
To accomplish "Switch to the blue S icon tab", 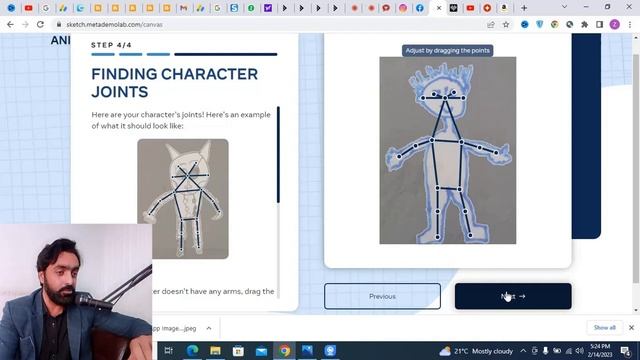I will pos(234,8).
